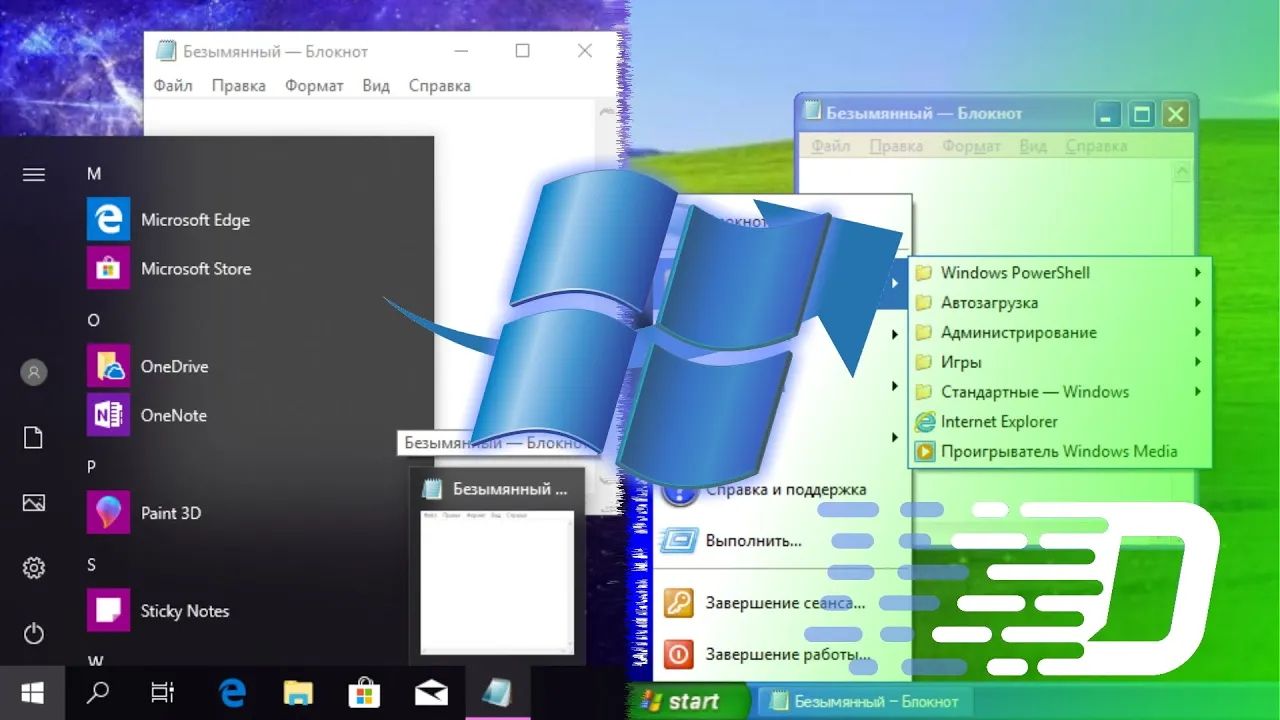Click the Power icon in Start sidebar

tap(34, 633)
